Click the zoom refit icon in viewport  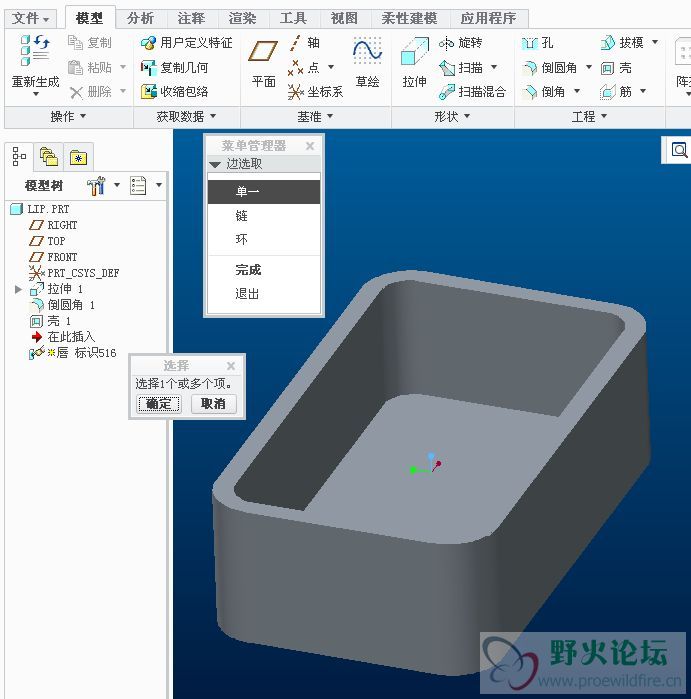(679, 150)
